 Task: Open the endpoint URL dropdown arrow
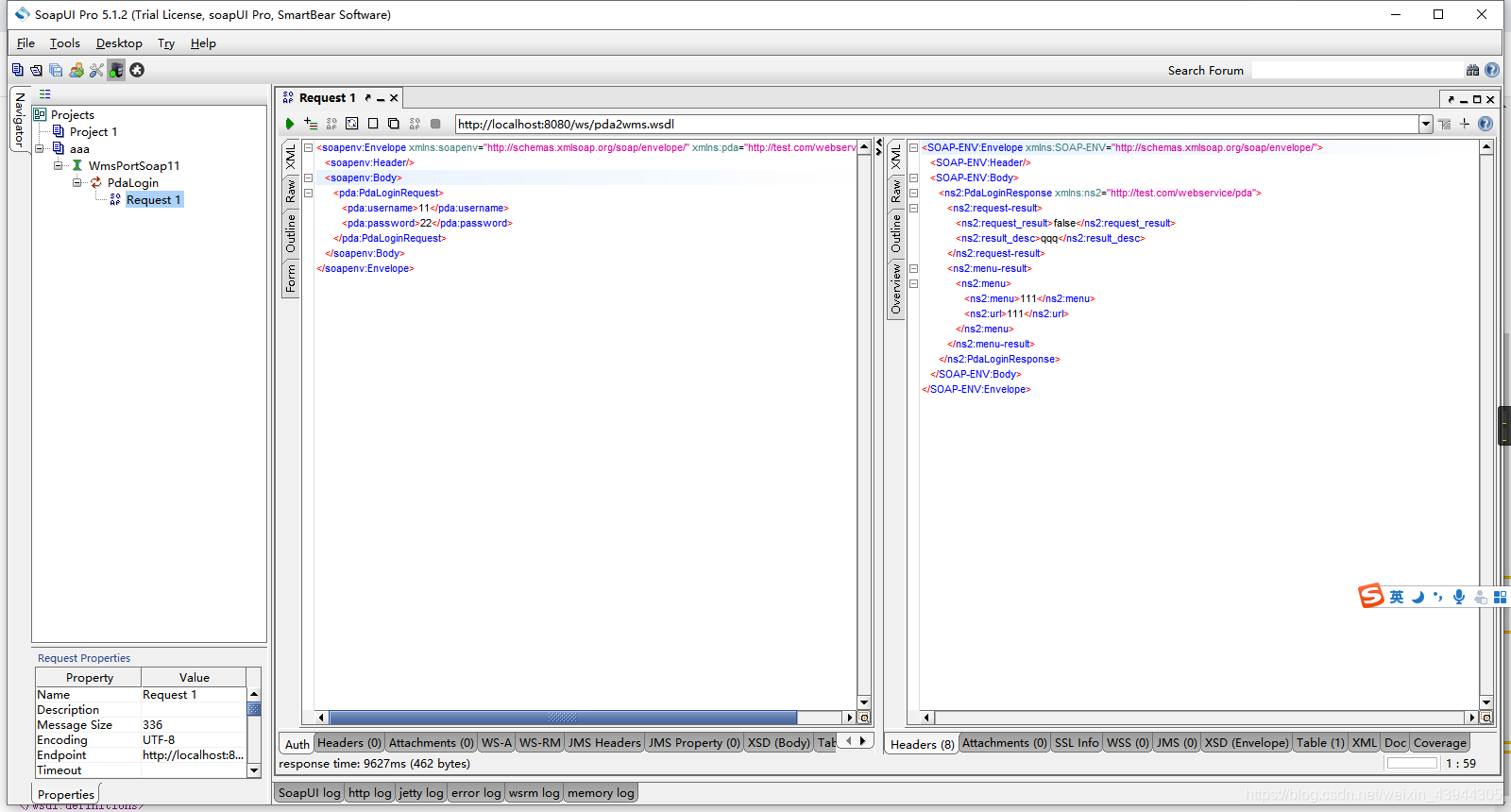(x=1425, y=124)
